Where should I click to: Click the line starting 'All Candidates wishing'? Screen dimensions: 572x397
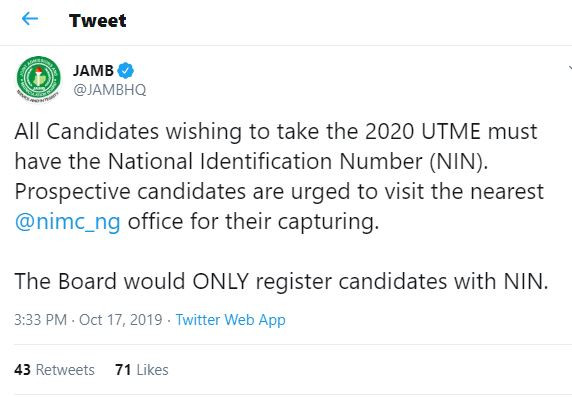pos(276,131)
